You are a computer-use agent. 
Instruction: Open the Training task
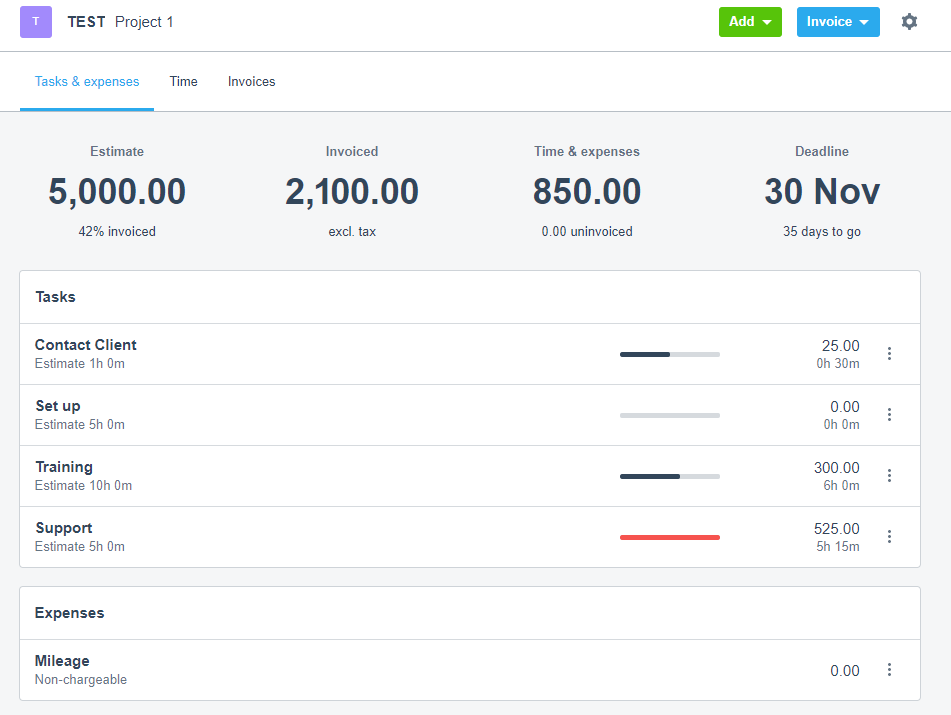pyautogui.click(x=64, y=466)
